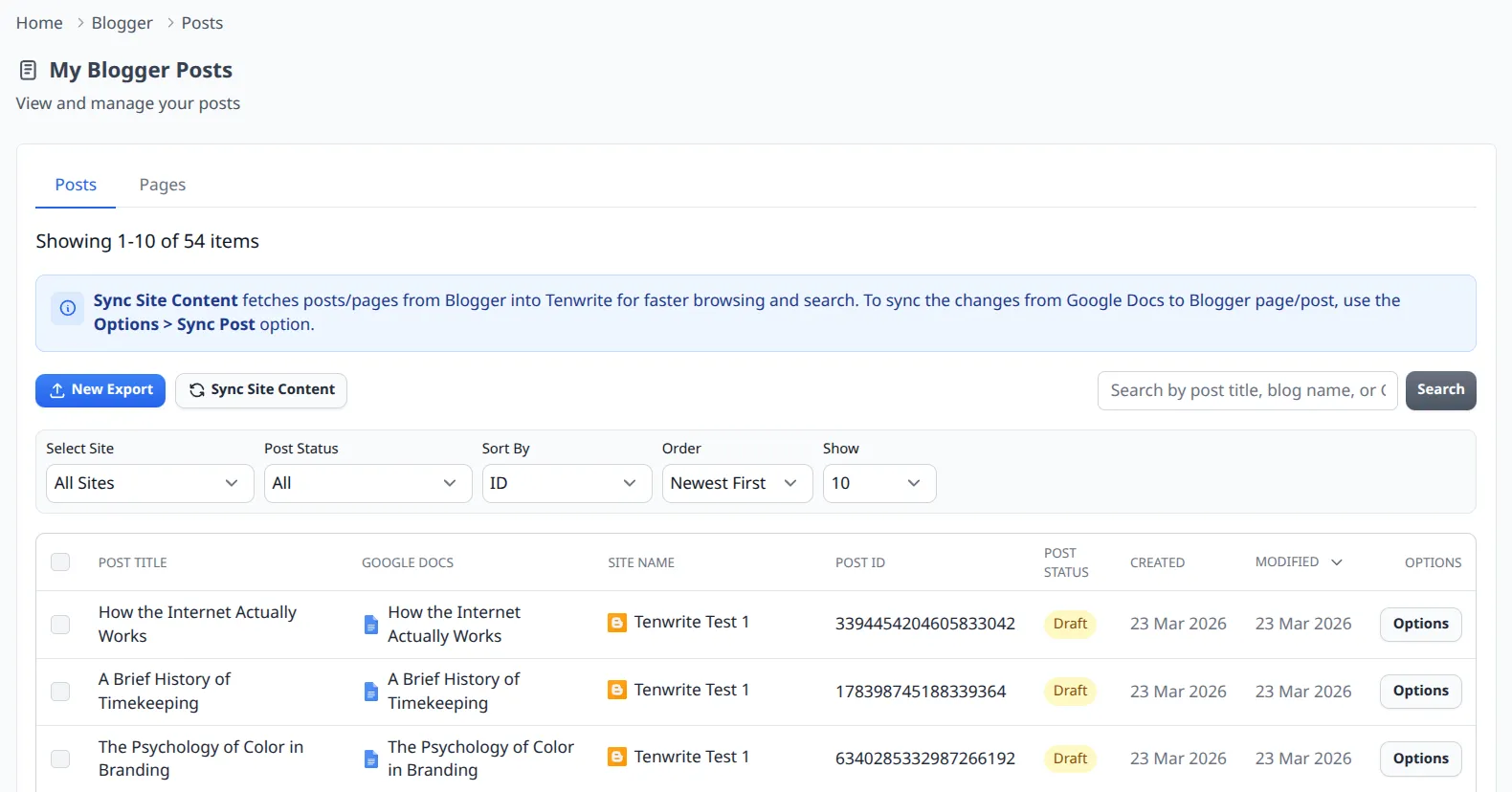Screen dimensions: 1512x792
Task: Click Draft badge for How the Internet row
Action: [x=1070, y=624]
